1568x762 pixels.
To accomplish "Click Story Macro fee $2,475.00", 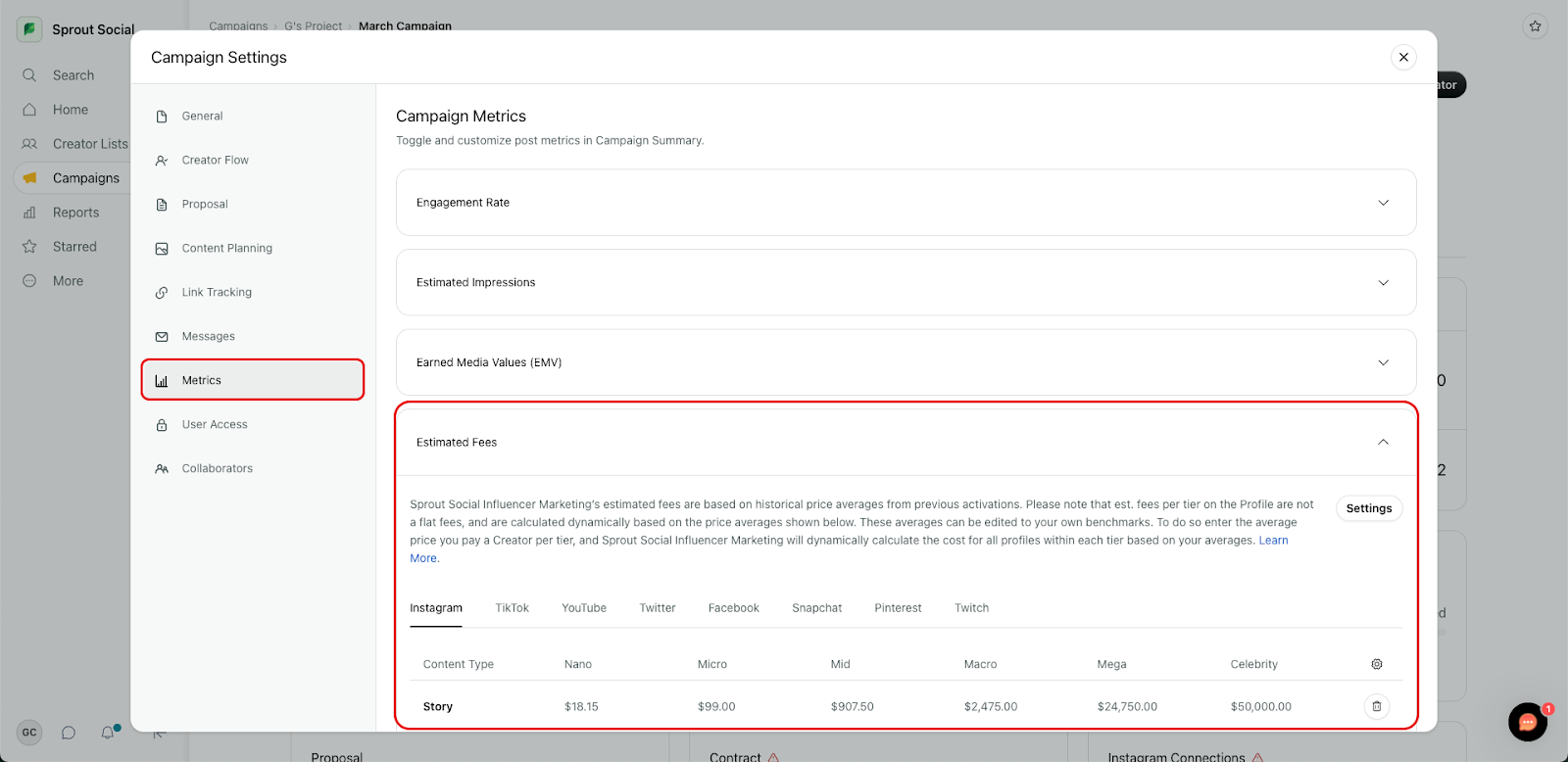I will click(991, 707).
